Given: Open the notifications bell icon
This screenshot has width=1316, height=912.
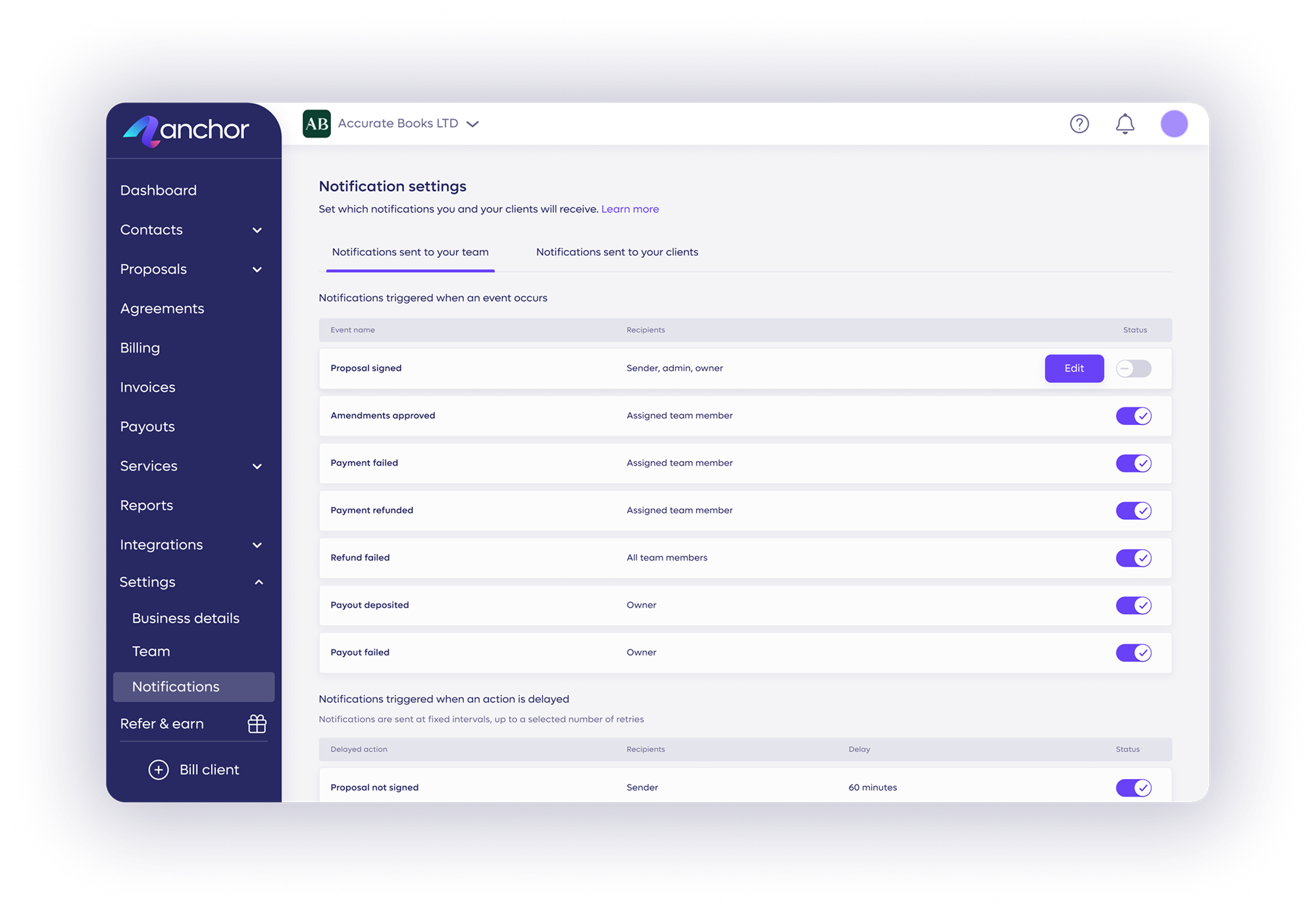Looking at the screenshot, I should [1125, 124].
